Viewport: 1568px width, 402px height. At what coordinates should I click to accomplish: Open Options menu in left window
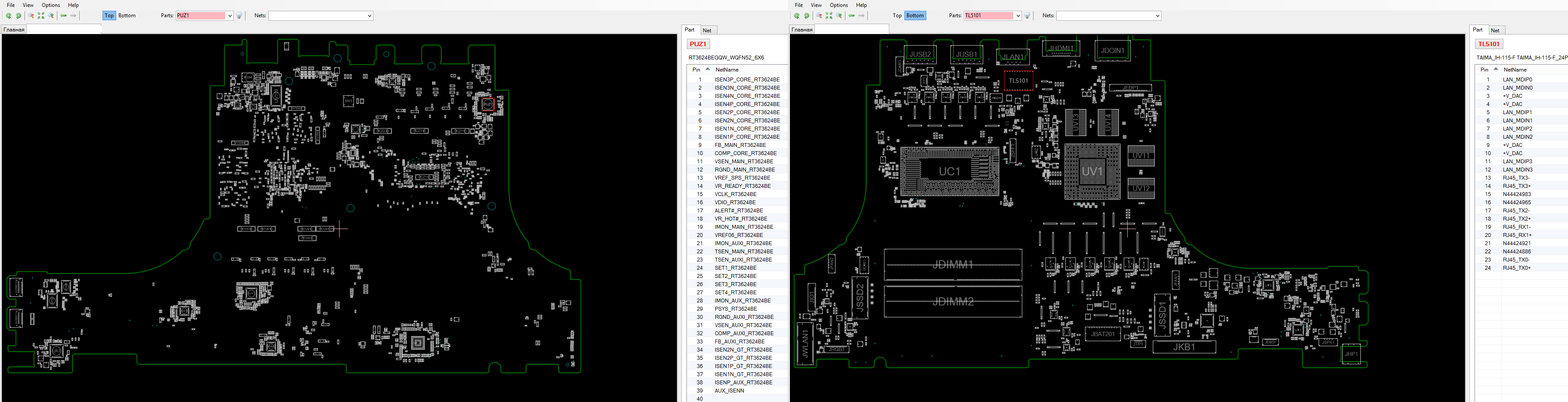coord(50,5)
